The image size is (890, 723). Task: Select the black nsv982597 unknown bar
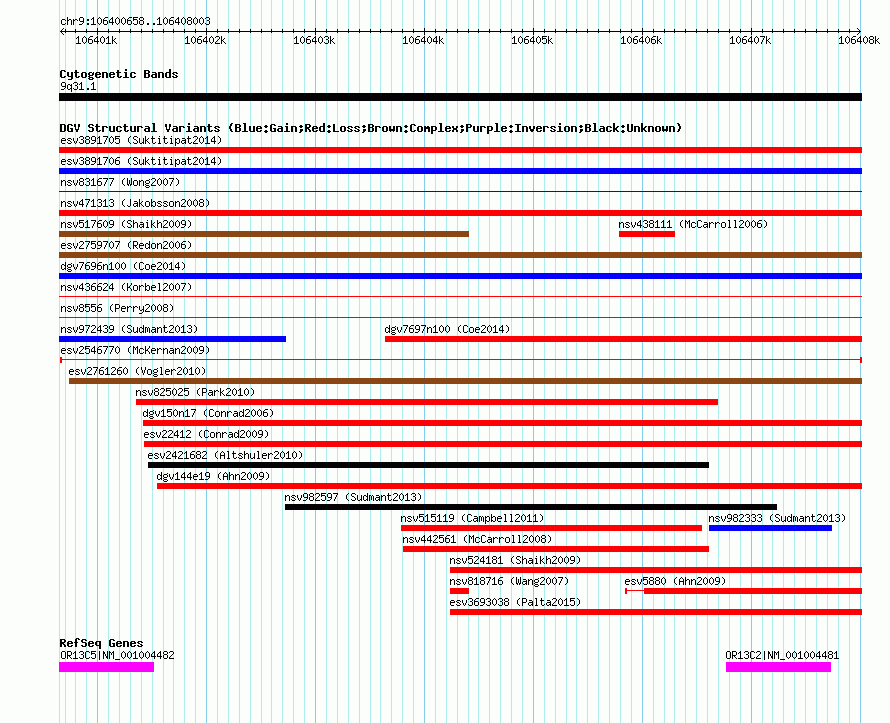531,507
